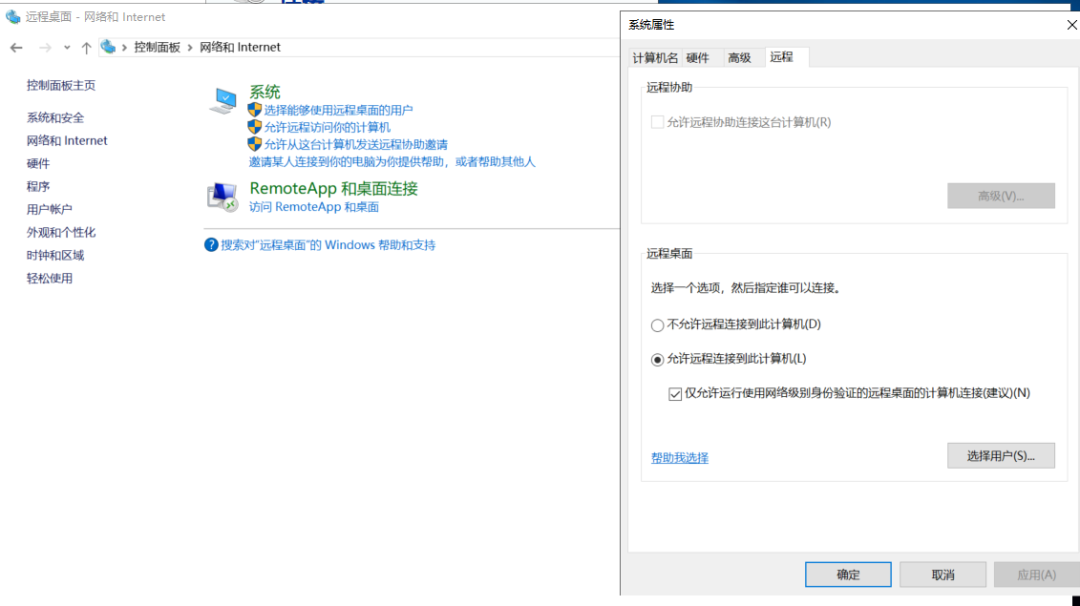Open 允许从这台计算机发送远程协助邀请 link
This screenshot has height=606, width=1080.
[x=355, y=145]
